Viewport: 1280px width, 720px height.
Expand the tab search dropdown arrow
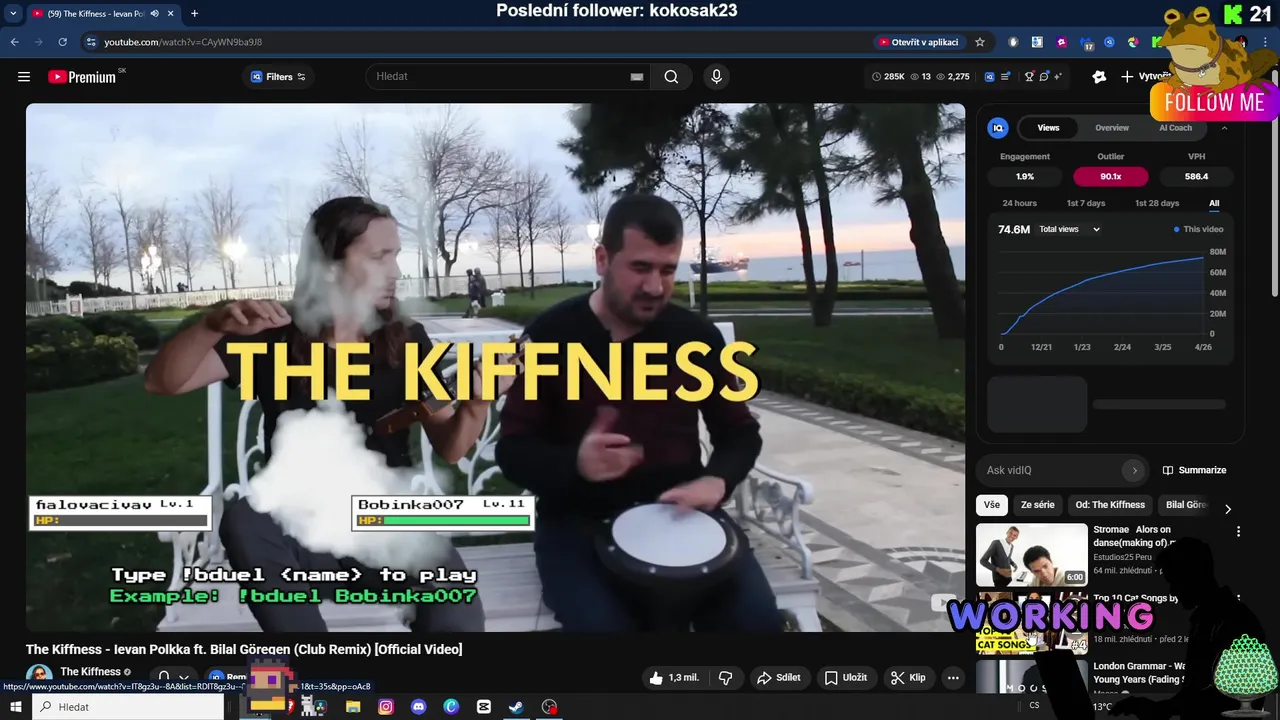tap(13, 13)
